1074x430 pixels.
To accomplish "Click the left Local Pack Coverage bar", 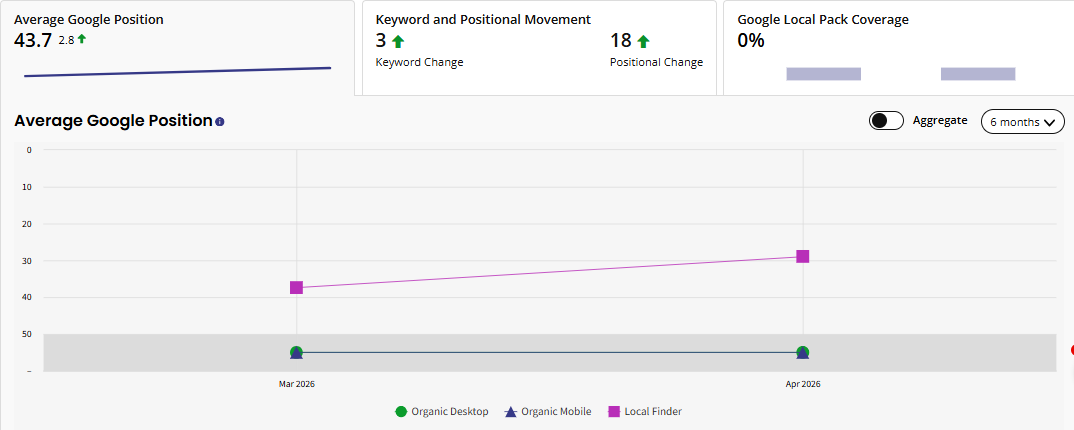I will click(x=823, y=74).
